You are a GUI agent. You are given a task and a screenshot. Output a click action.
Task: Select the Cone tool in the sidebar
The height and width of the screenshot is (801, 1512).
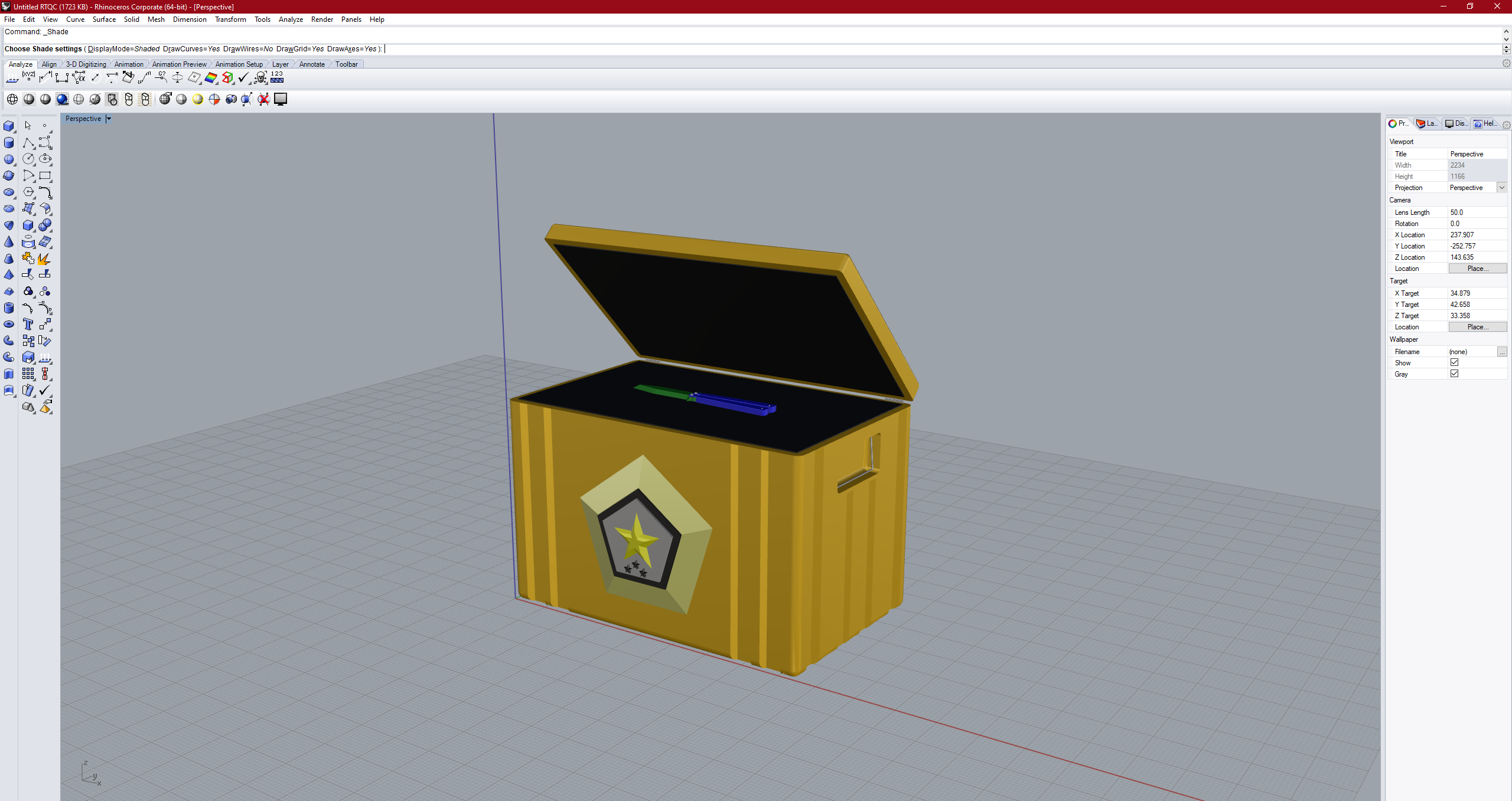click(9, 240)
